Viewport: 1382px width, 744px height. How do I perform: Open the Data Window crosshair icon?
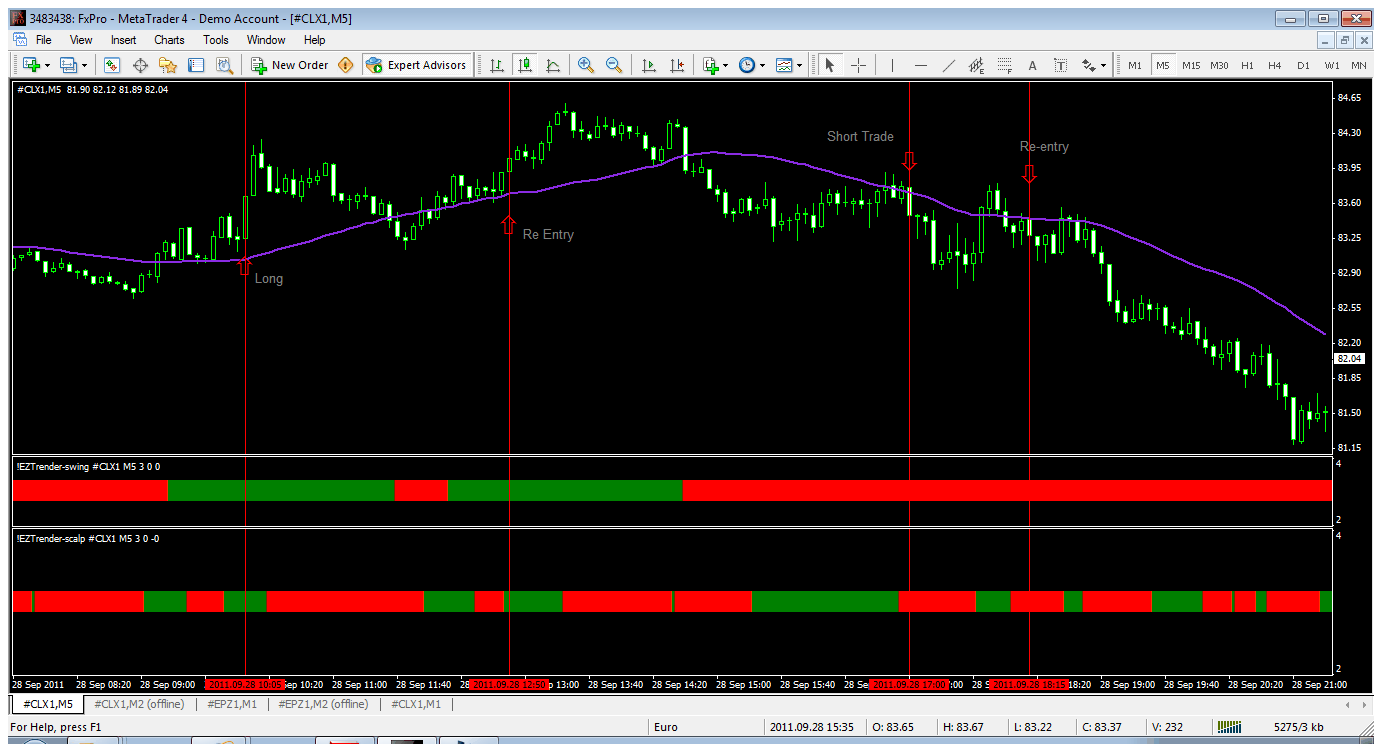[140, 65]
